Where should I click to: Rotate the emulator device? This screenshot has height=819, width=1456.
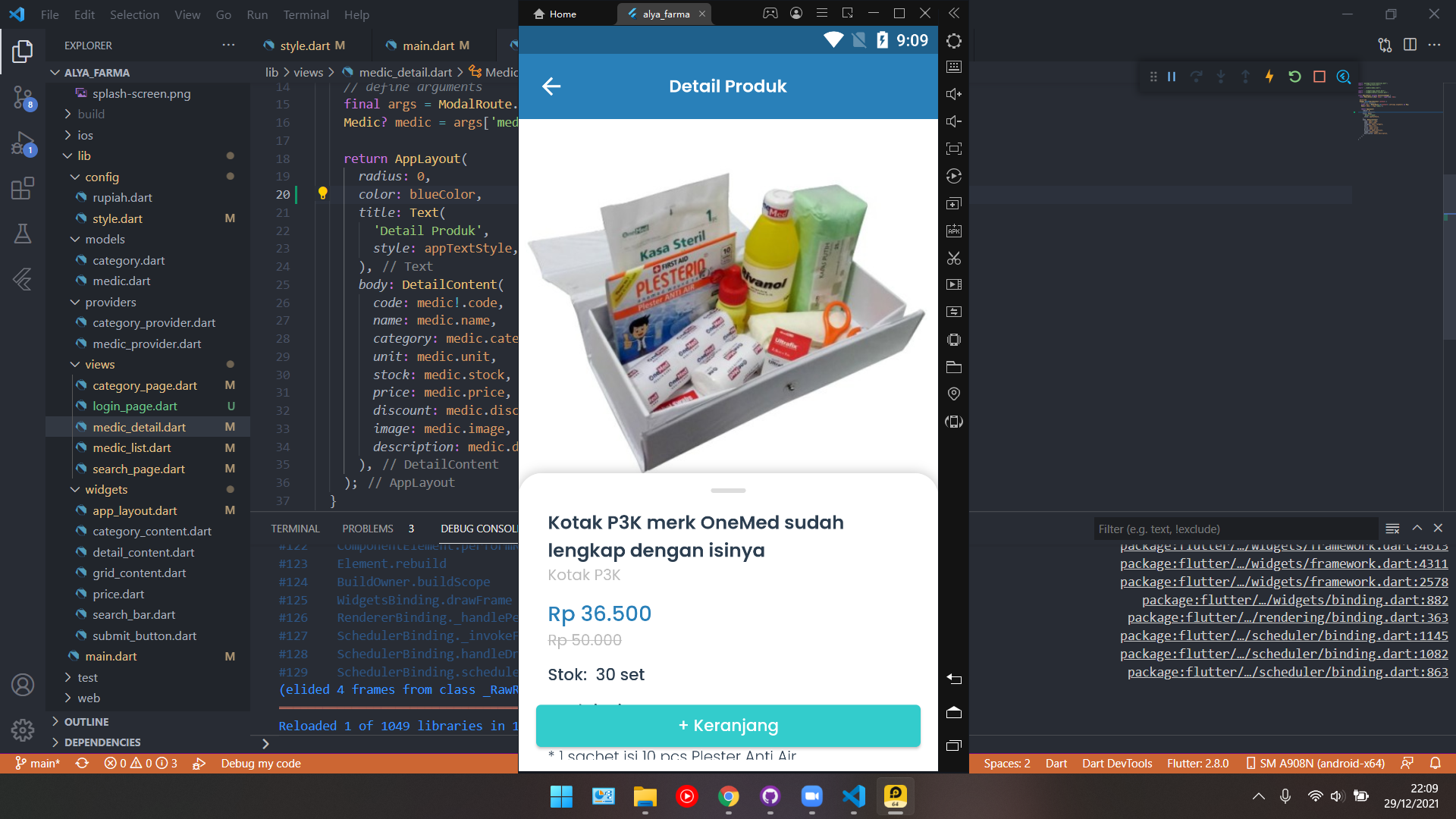(x=953, y=176)
